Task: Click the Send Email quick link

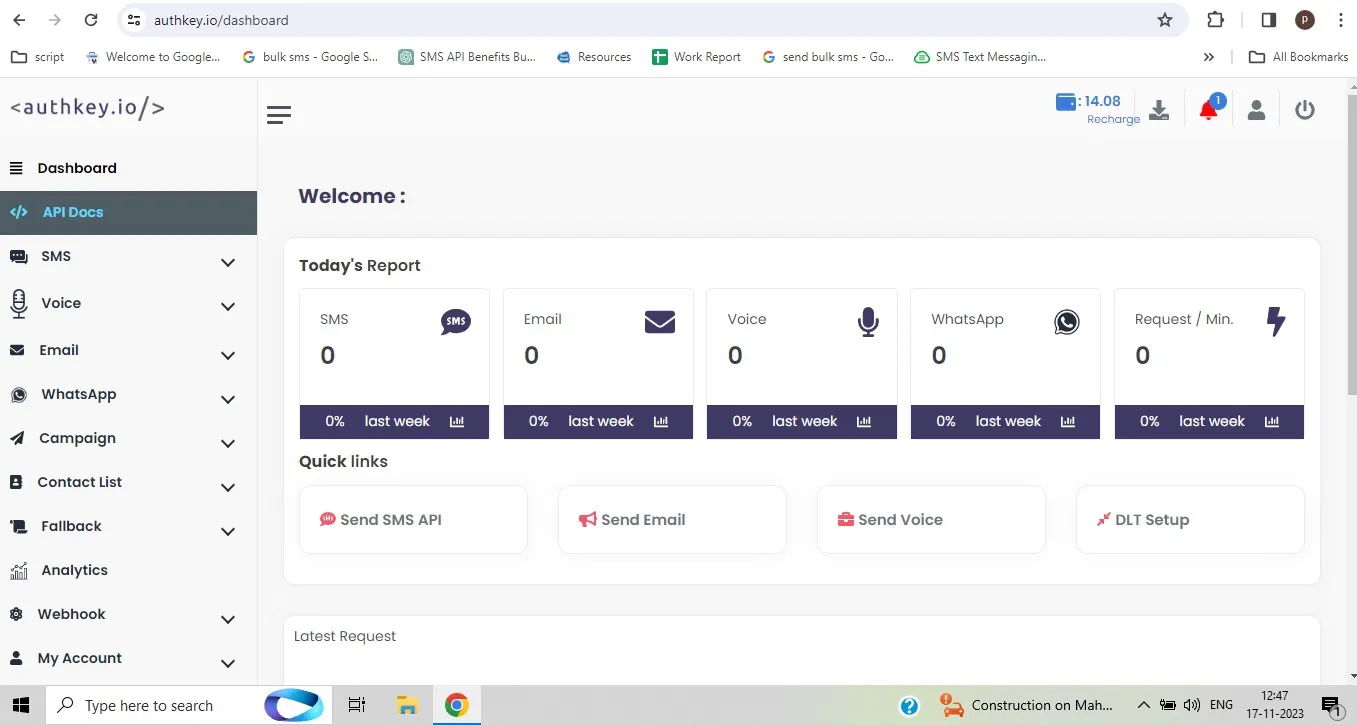Action: pyautogui.click(x=672, y=519)
